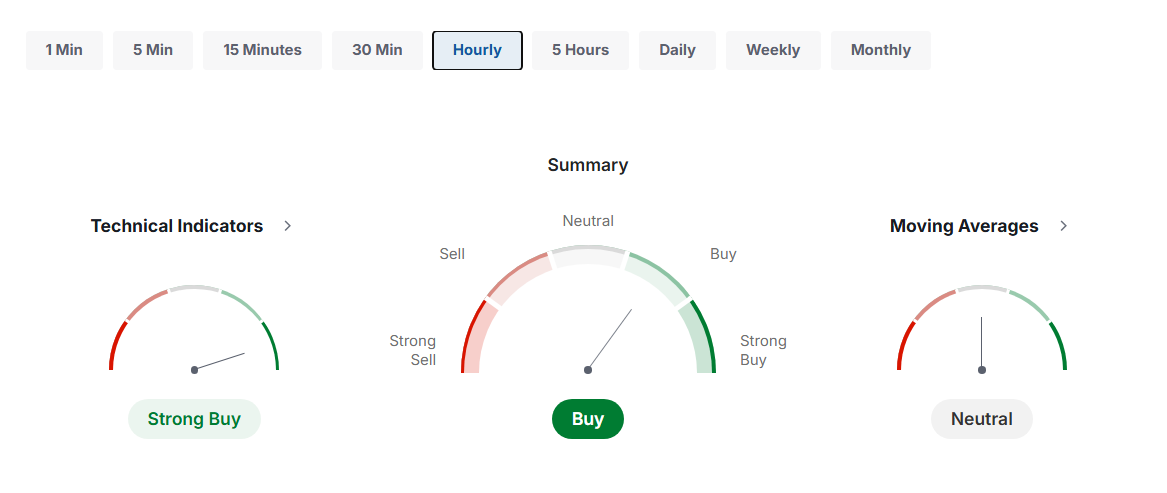Click the Summary heading text
The image size is (1167, 493).
coord(588,165)
